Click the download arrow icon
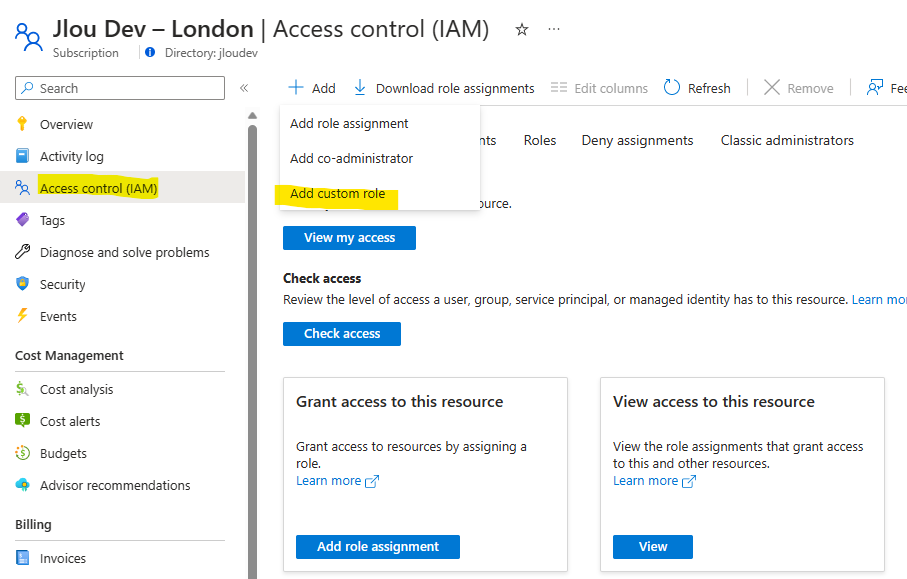This screenshot has height=579, width=907. click(360, 87)
